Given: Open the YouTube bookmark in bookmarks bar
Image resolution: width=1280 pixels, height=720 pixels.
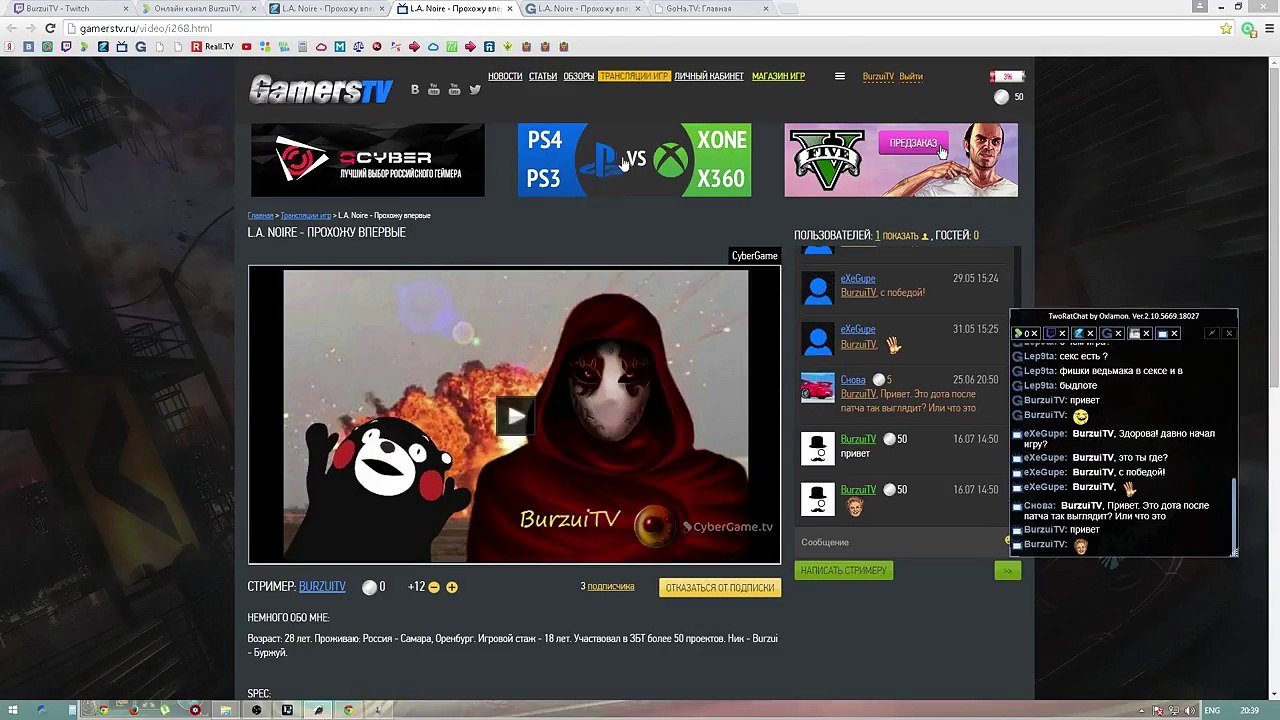Looking at the screenshot, I should point(246,47).
